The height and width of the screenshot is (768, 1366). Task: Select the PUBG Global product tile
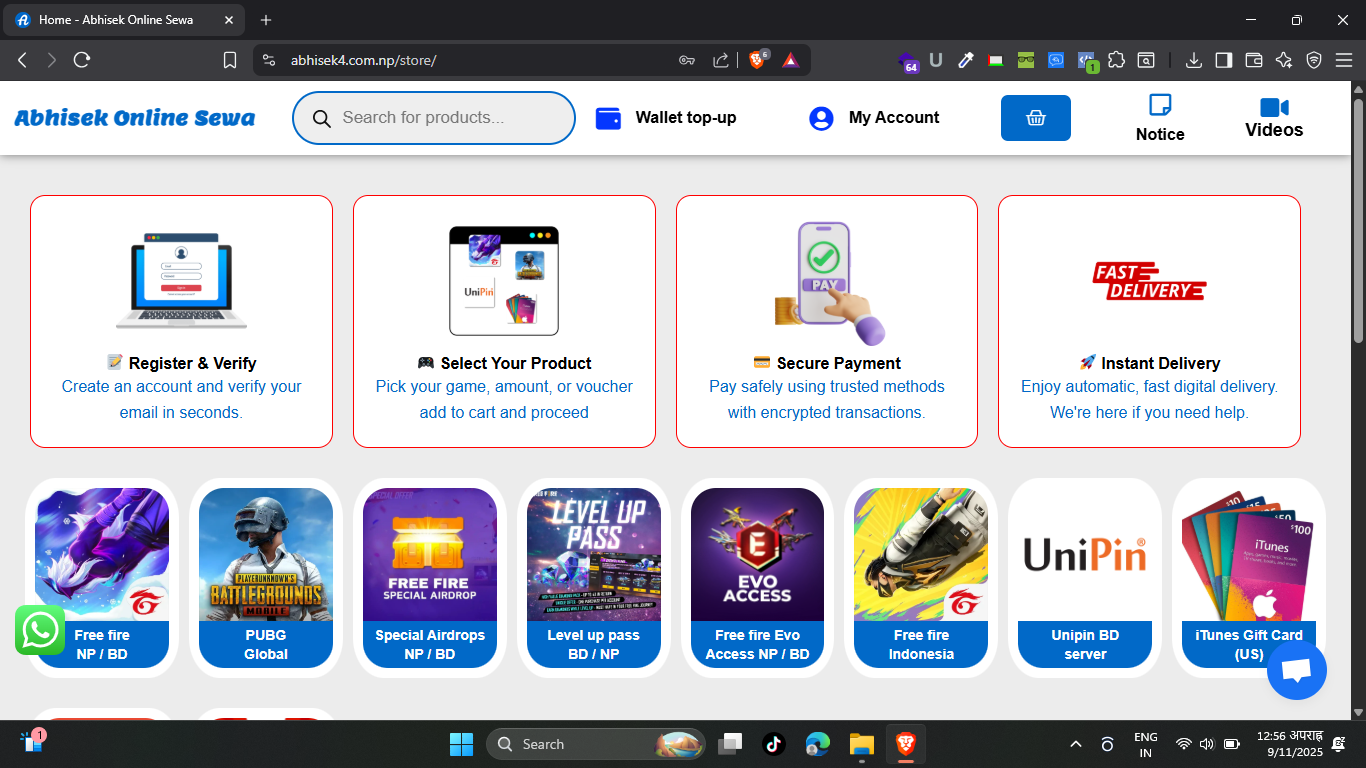266,577
